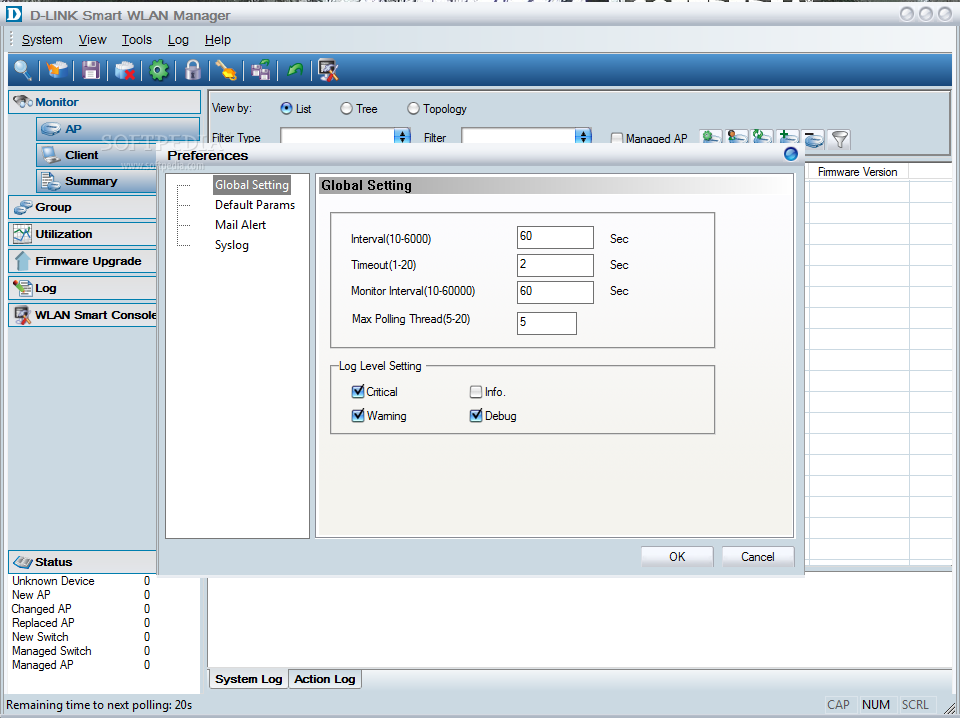Screen dimensions: 960x718
Task: Select Syslog in Preferences tree
Action: pos(231,245)
